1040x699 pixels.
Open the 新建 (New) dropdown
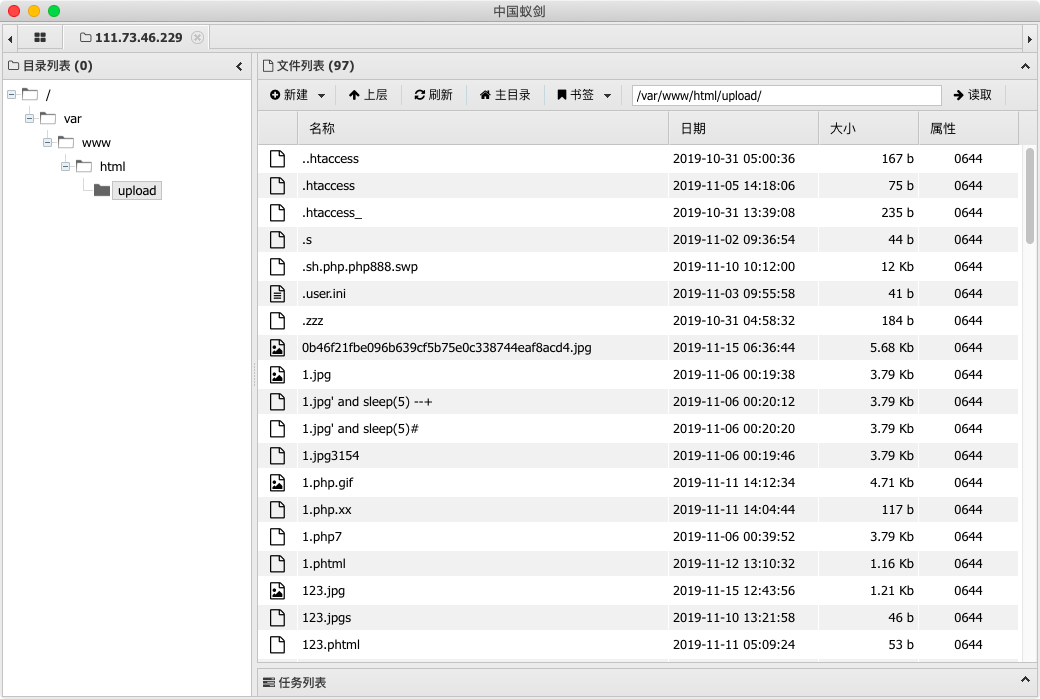click(x=297, y=95)
